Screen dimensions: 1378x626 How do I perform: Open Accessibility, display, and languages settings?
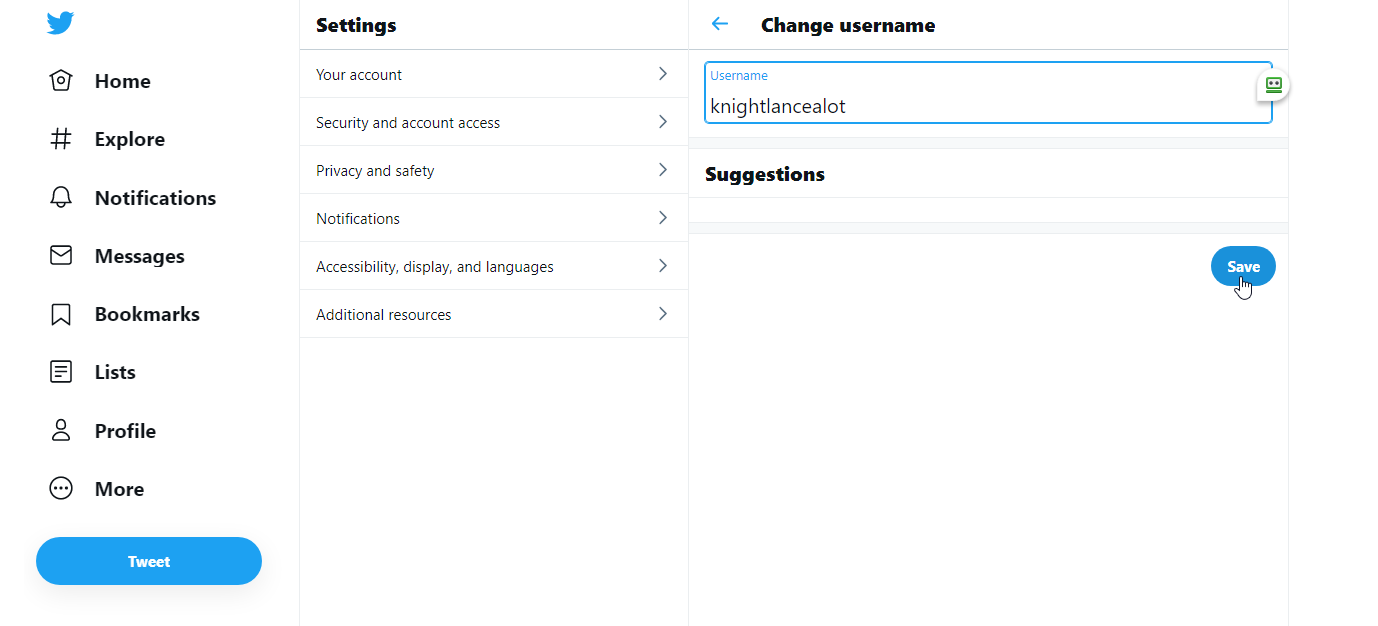(494, 266)
